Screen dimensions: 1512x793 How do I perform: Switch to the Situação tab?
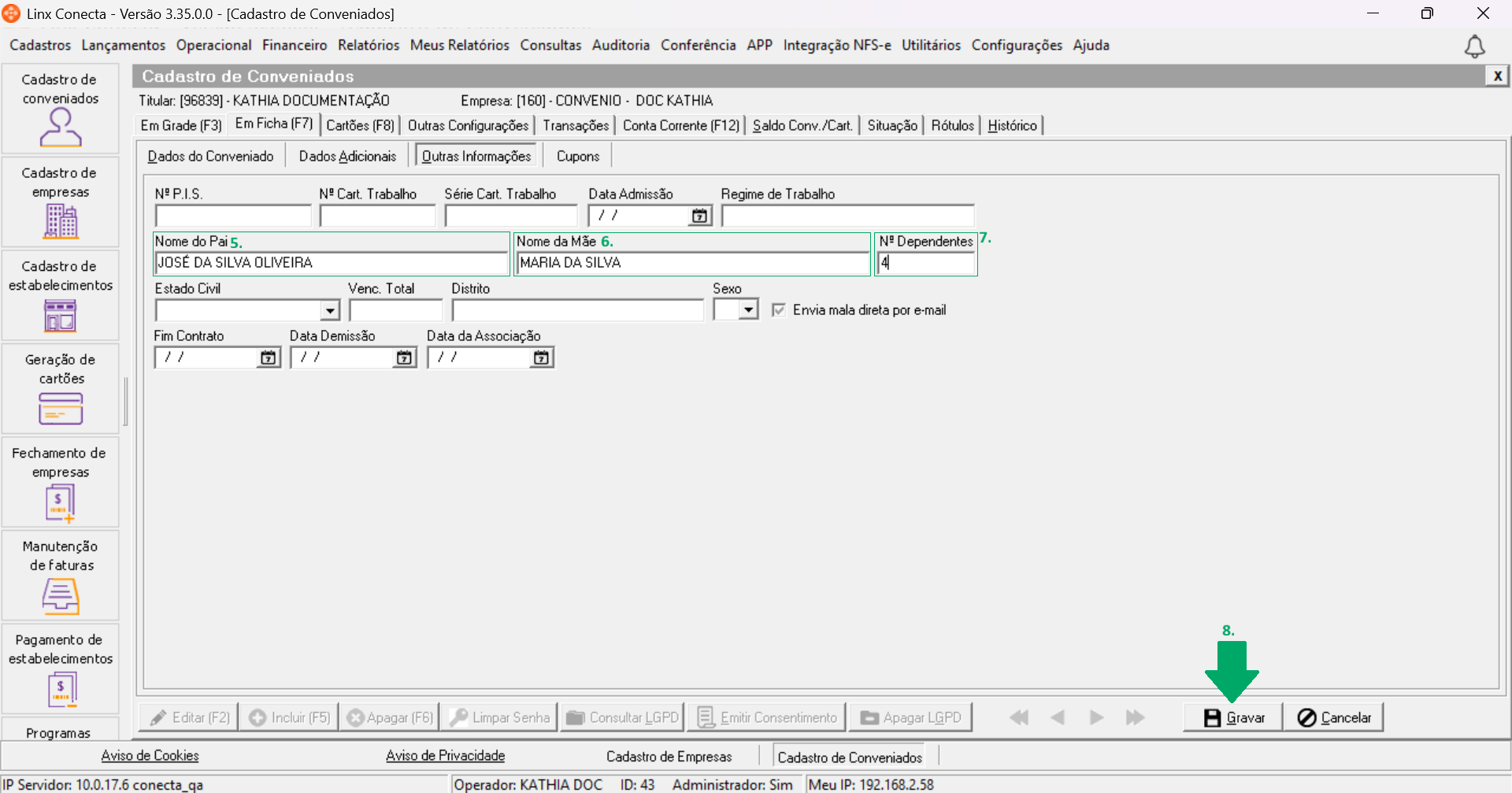892,126
